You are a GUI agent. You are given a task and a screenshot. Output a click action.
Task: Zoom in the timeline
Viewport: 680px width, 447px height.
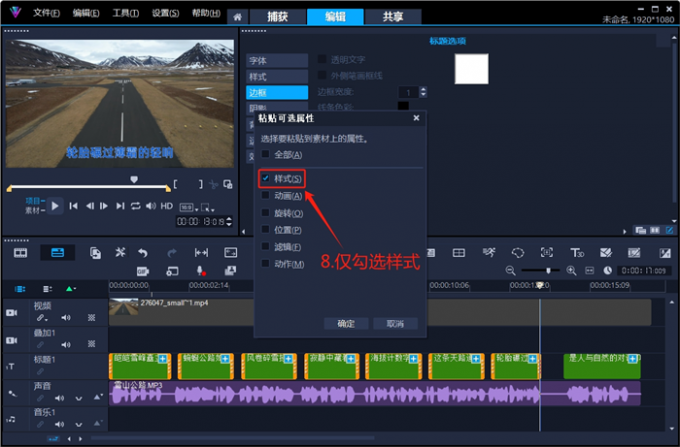[571, 271]
